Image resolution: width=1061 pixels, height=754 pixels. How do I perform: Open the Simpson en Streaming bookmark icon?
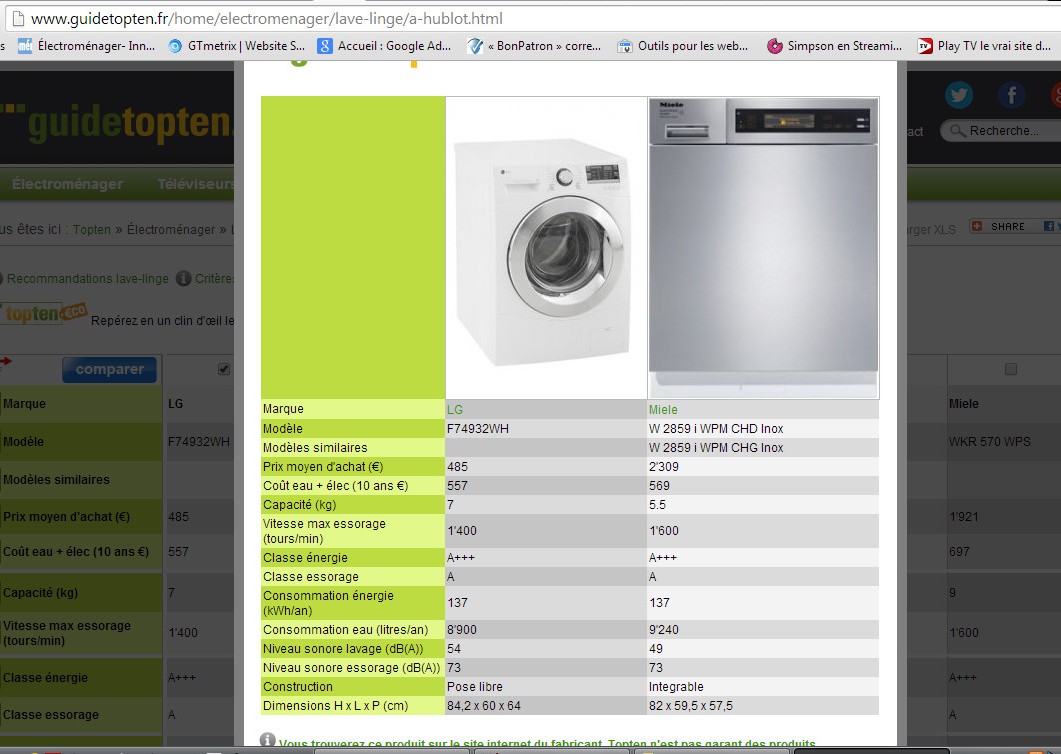[x=775, y=46]
